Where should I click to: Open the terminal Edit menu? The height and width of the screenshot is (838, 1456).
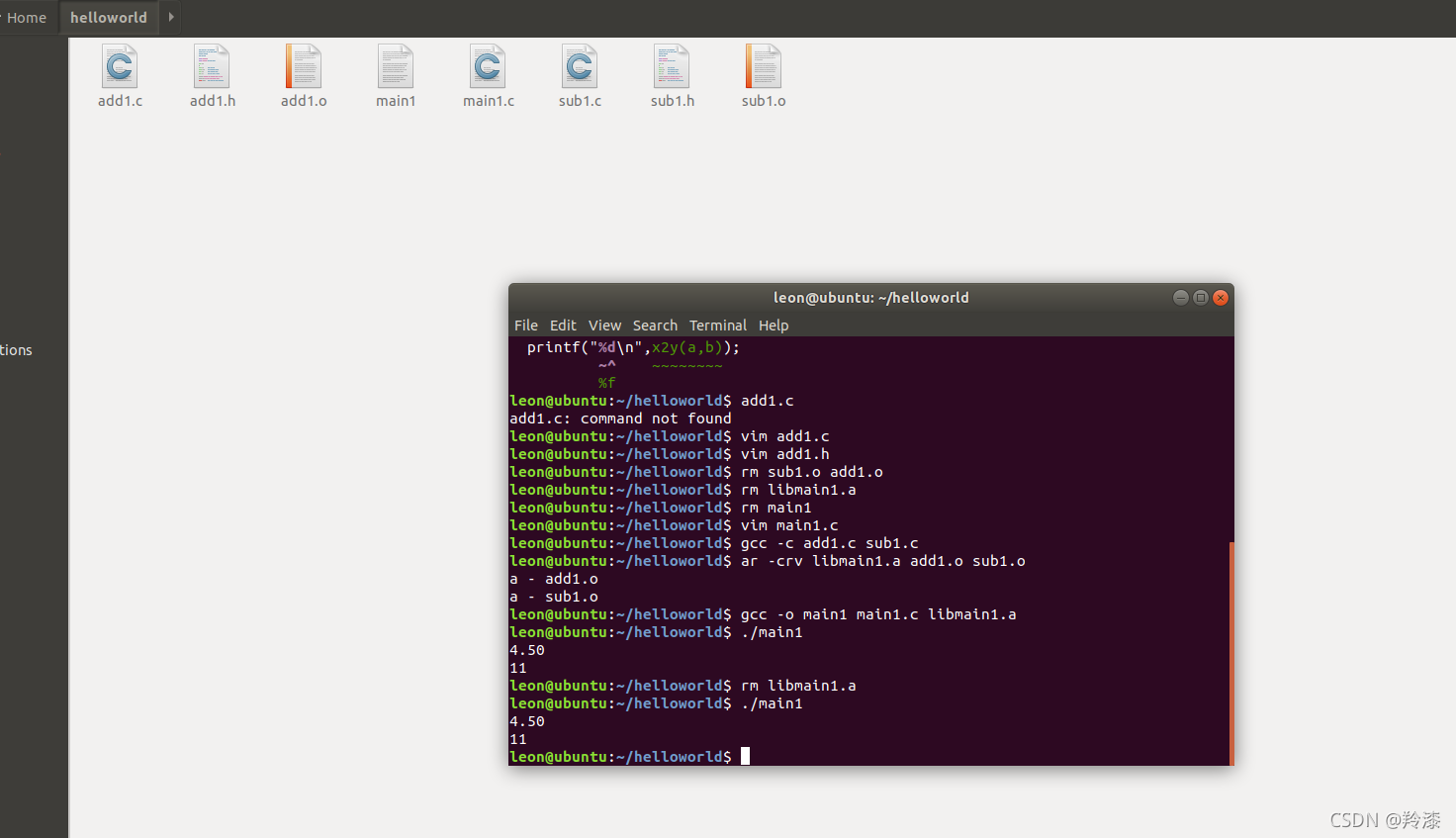coord(563,326)
